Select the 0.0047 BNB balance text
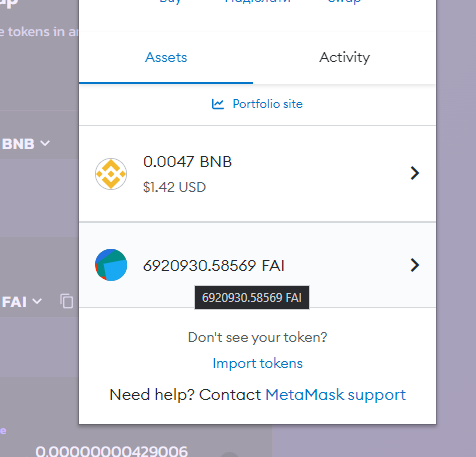Screen dimensions: 476x457 point(187,162)
